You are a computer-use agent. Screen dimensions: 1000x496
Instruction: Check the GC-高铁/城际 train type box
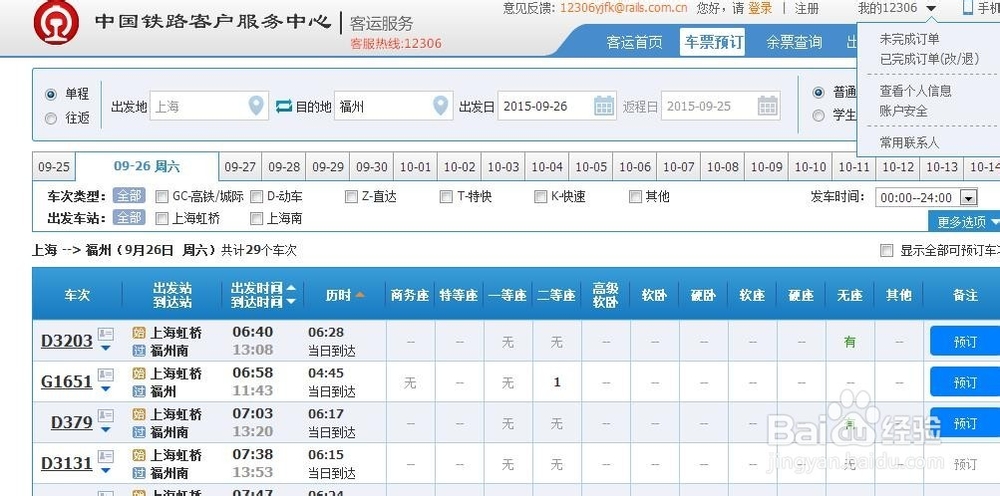coord(162,197)
